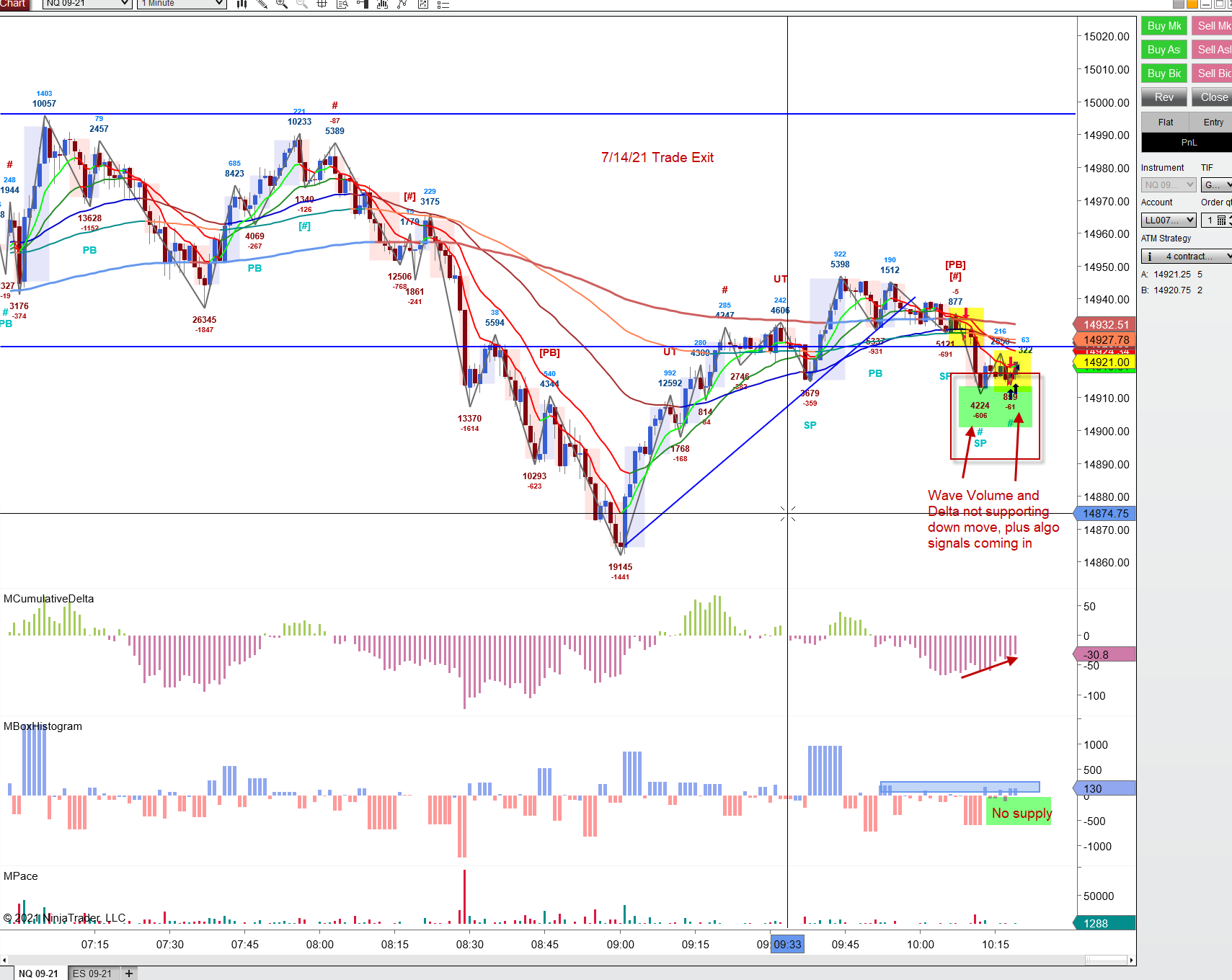
Task: Click the 09:33 highlighted time label
Action: click(787, 945)
